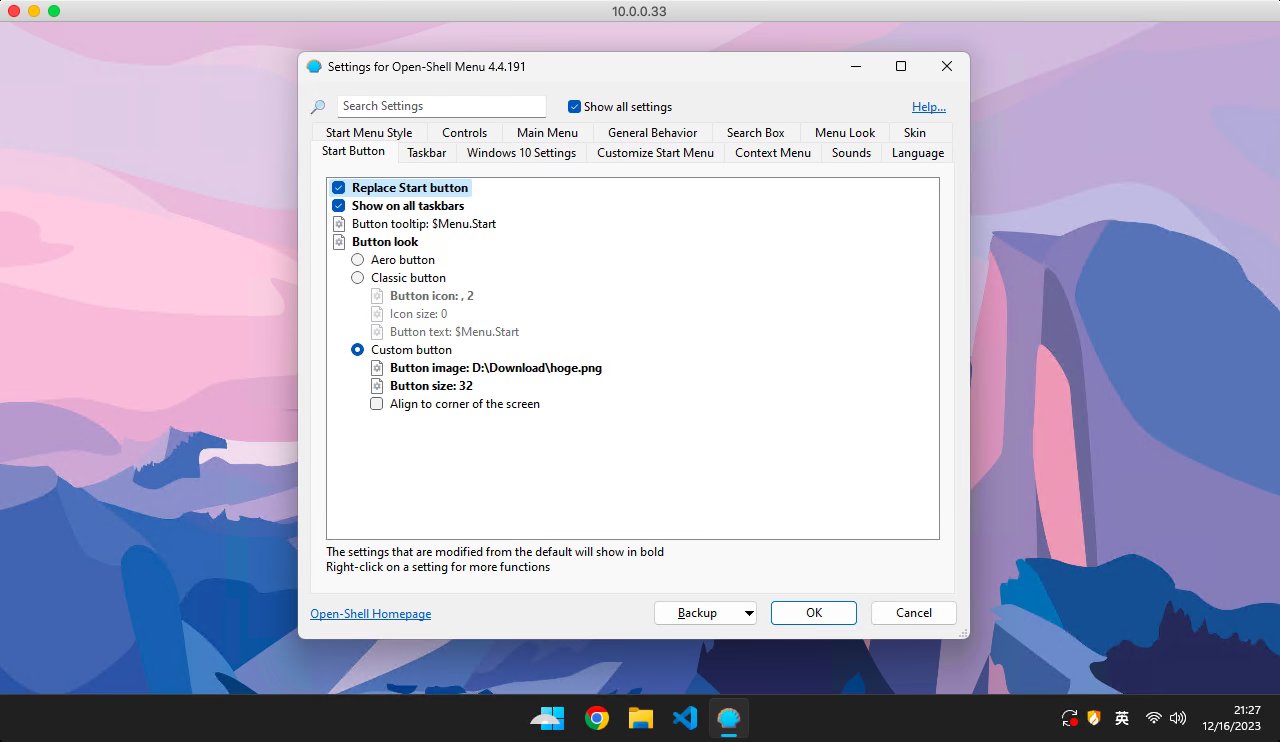Open the Language tab

pos(917,153)
